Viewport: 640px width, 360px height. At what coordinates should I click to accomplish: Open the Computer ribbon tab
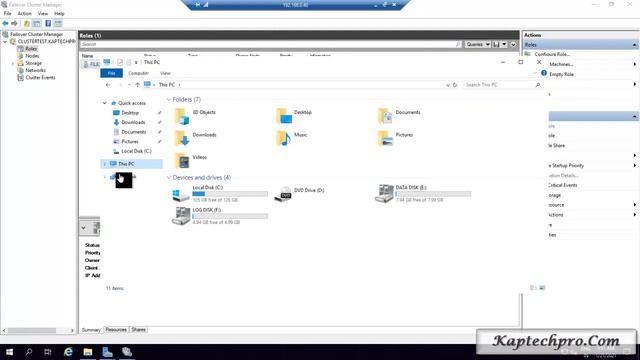pos(138,73)
